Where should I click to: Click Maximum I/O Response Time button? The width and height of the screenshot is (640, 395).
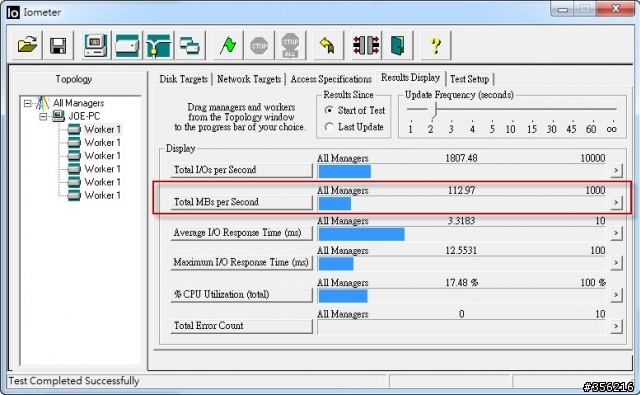tap(241, 262)
